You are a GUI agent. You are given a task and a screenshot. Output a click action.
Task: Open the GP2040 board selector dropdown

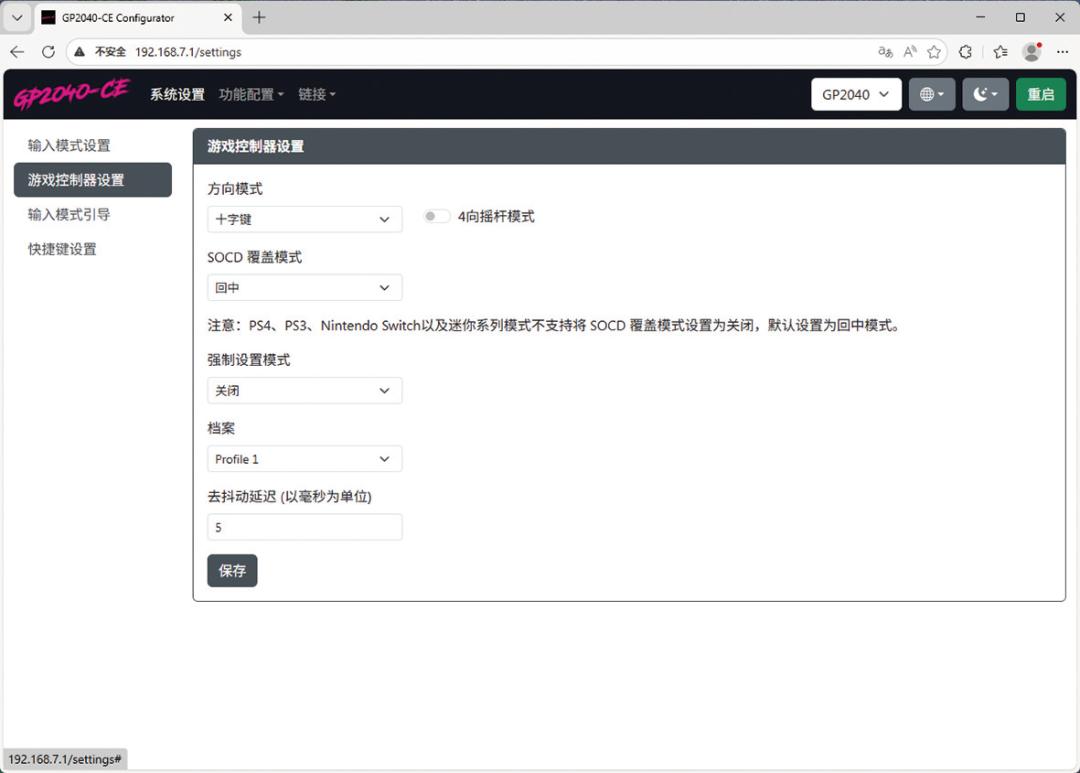pyautogui.click(x=856, y=94)
